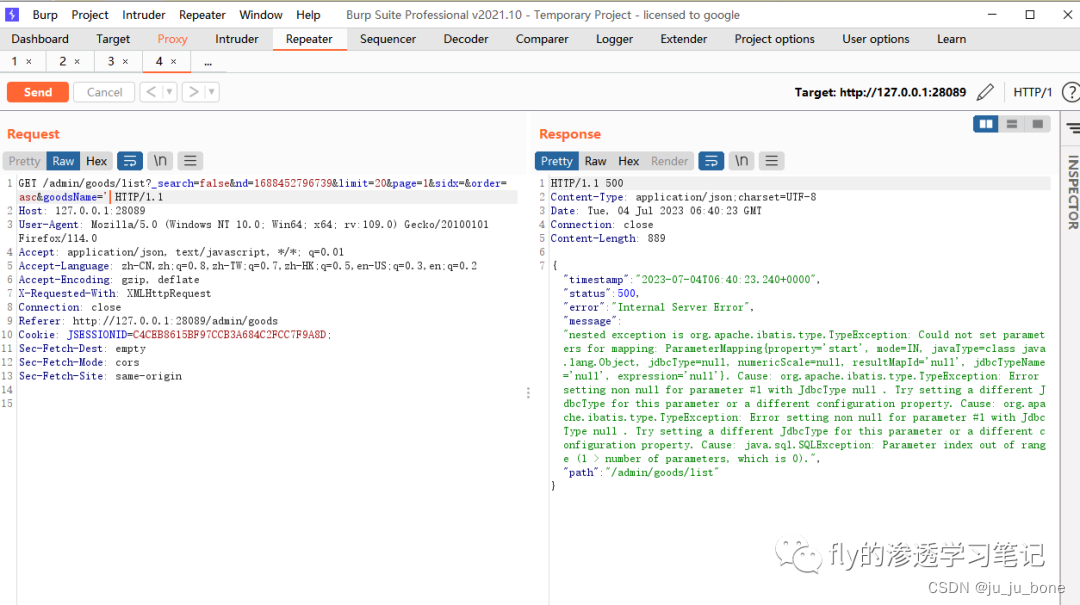Viewport: 1080px width, 605px height.
Task: Click inside the request editor after goodsName='
Action: 110,197
